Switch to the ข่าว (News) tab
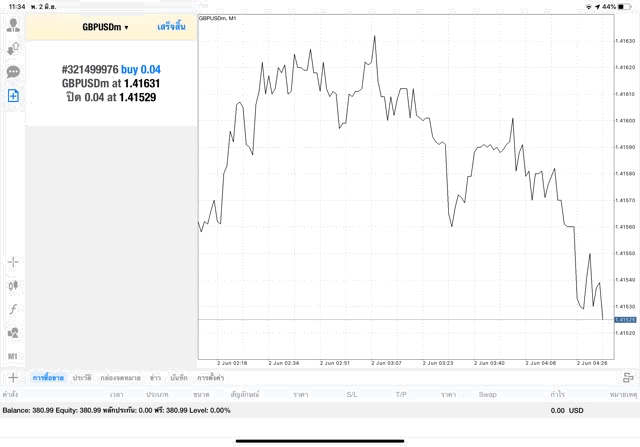 click(155, 378)
